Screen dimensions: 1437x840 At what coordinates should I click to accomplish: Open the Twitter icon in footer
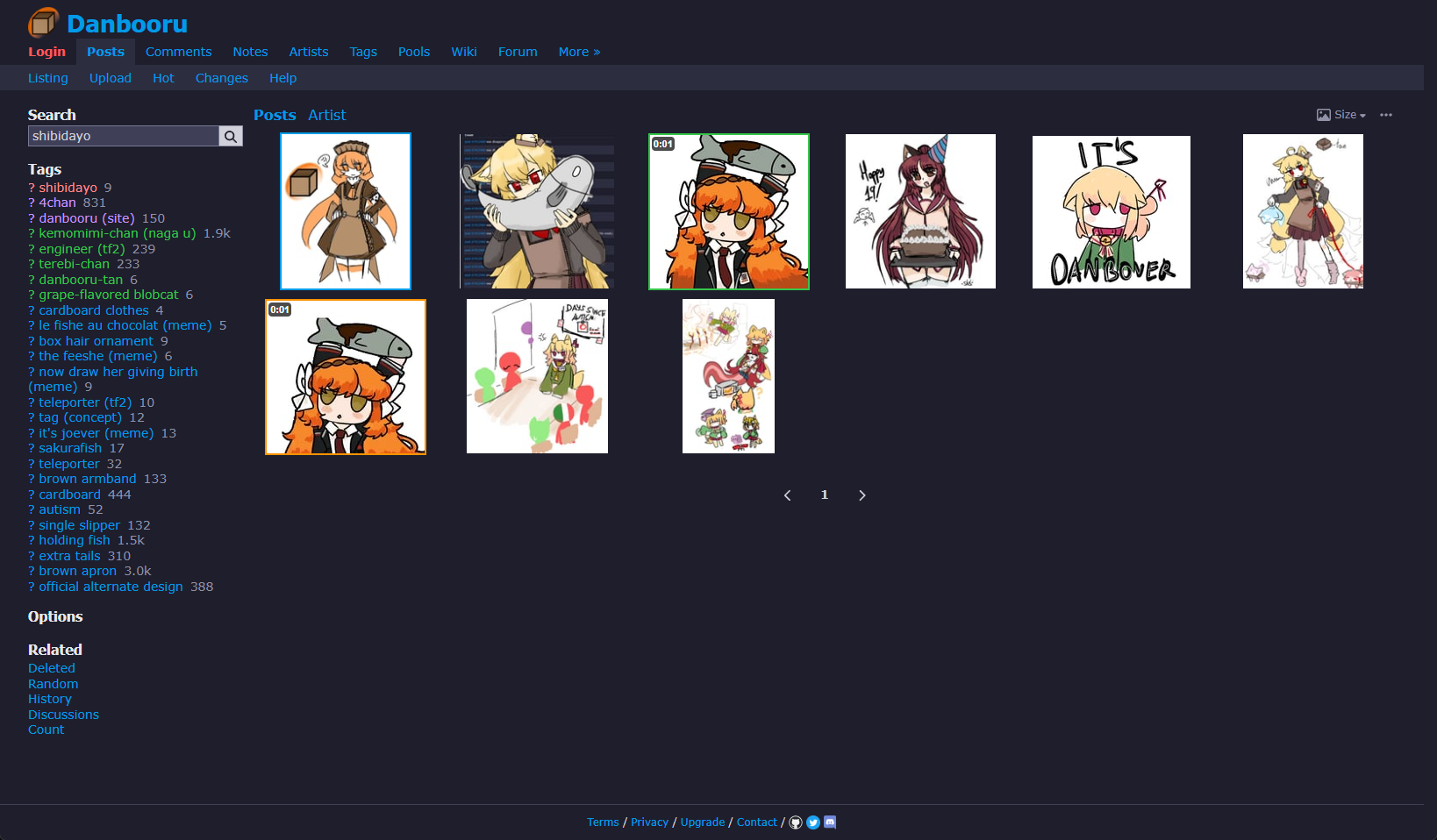pyautogui.click(x=813, y=822)
